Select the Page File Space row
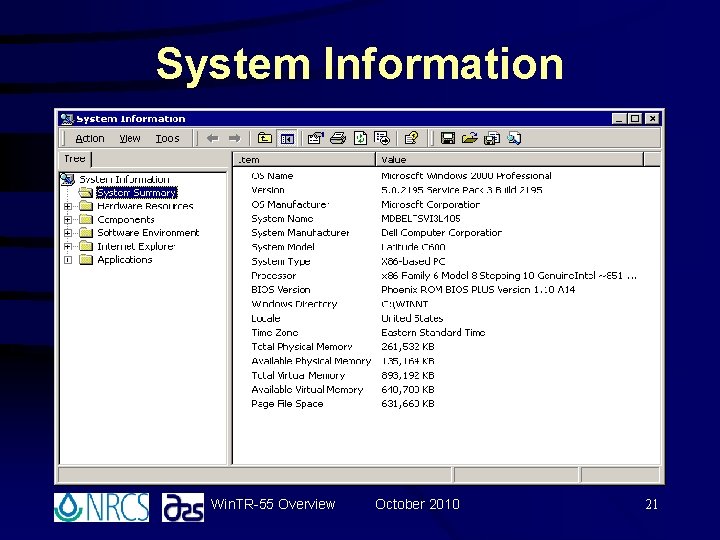 pyautogui.click(x=446, y=404)
